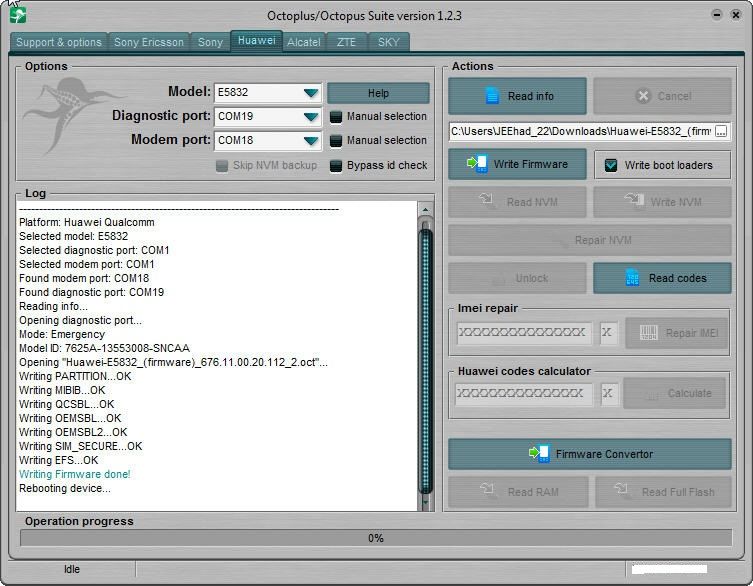Toggle Diagnostic port Manual selection checkbox

pyautogui.click(x=336, y=117)
